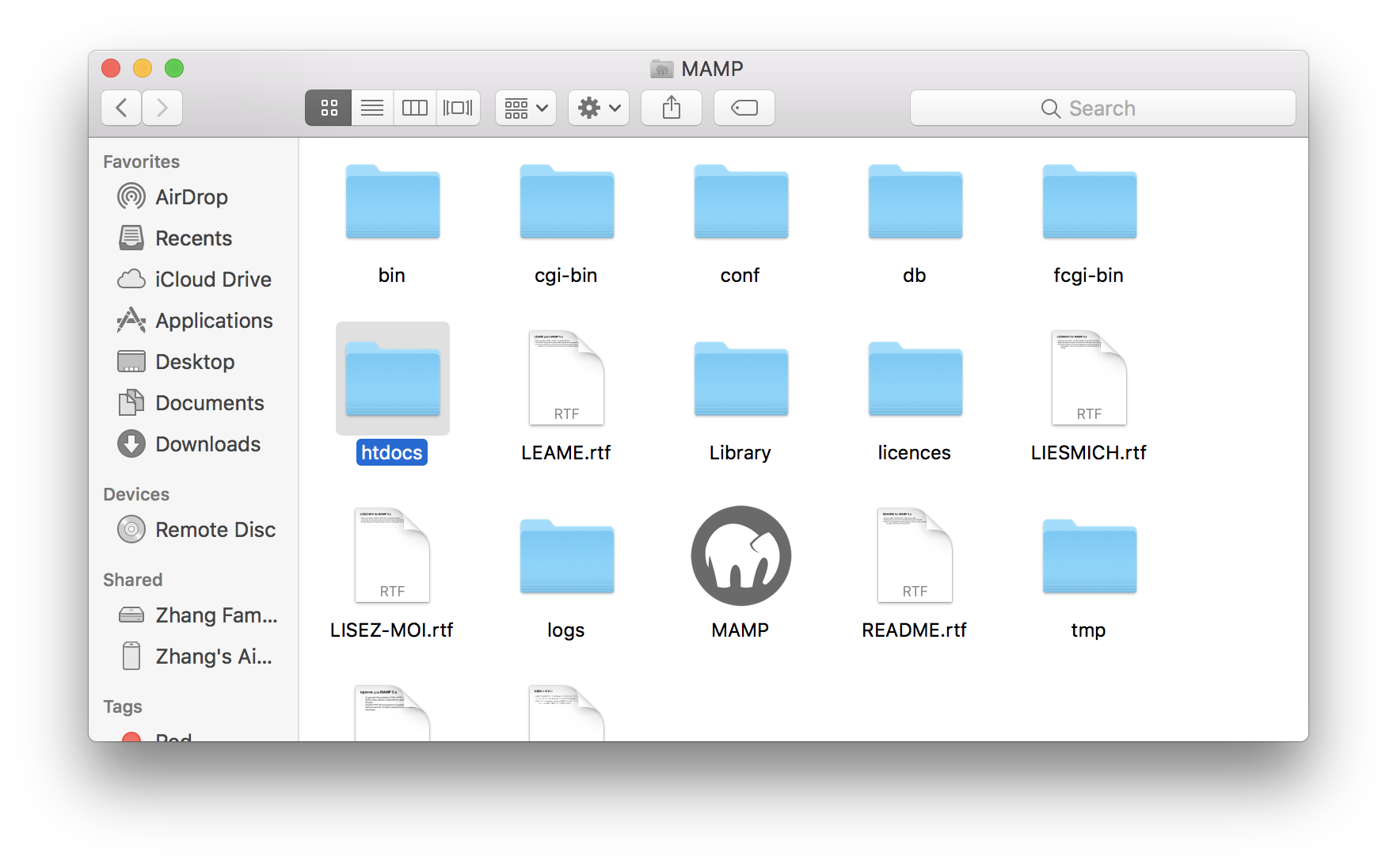
Task: Select the conf folder icon
Action: point(740,203)
